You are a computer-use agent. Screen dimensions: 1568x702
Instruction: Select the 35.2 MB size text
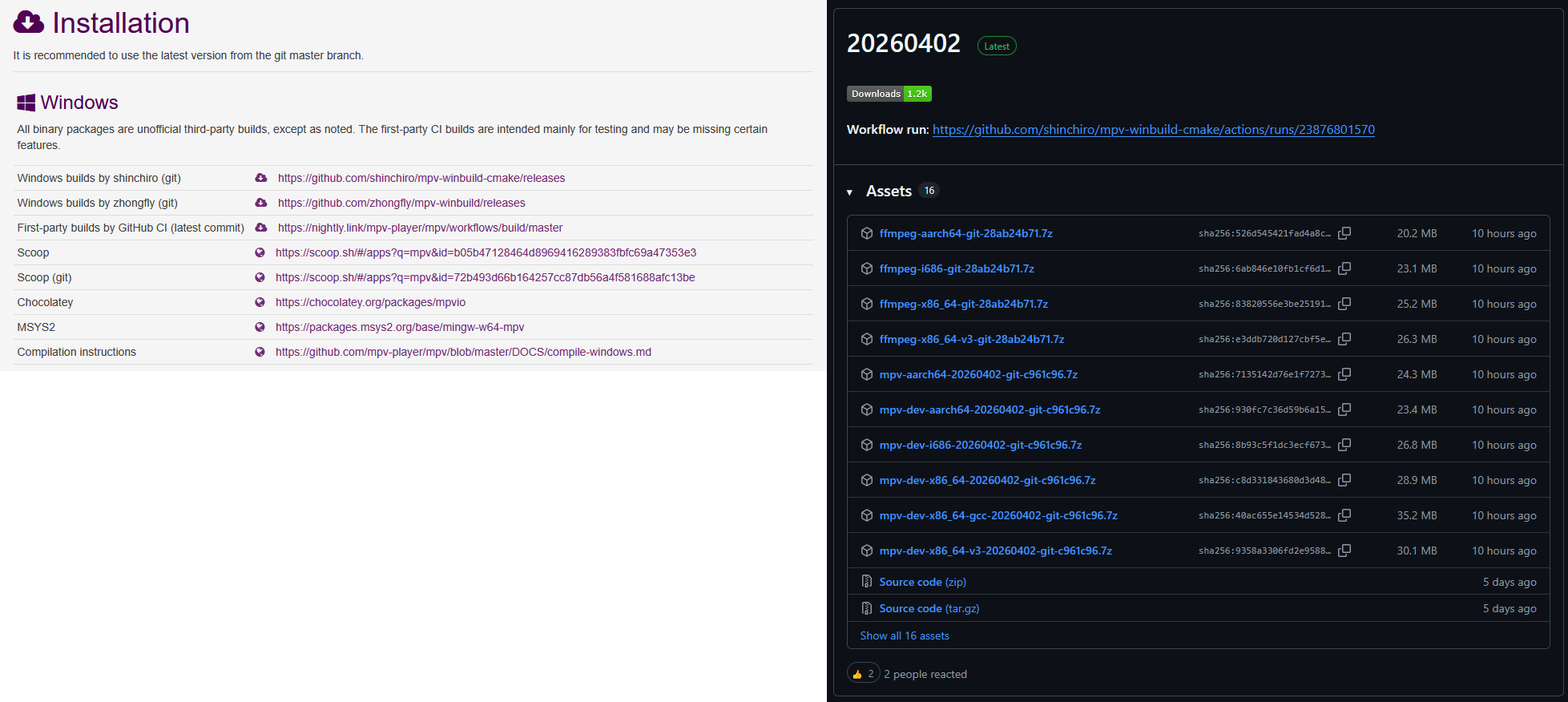(1417, 515)
